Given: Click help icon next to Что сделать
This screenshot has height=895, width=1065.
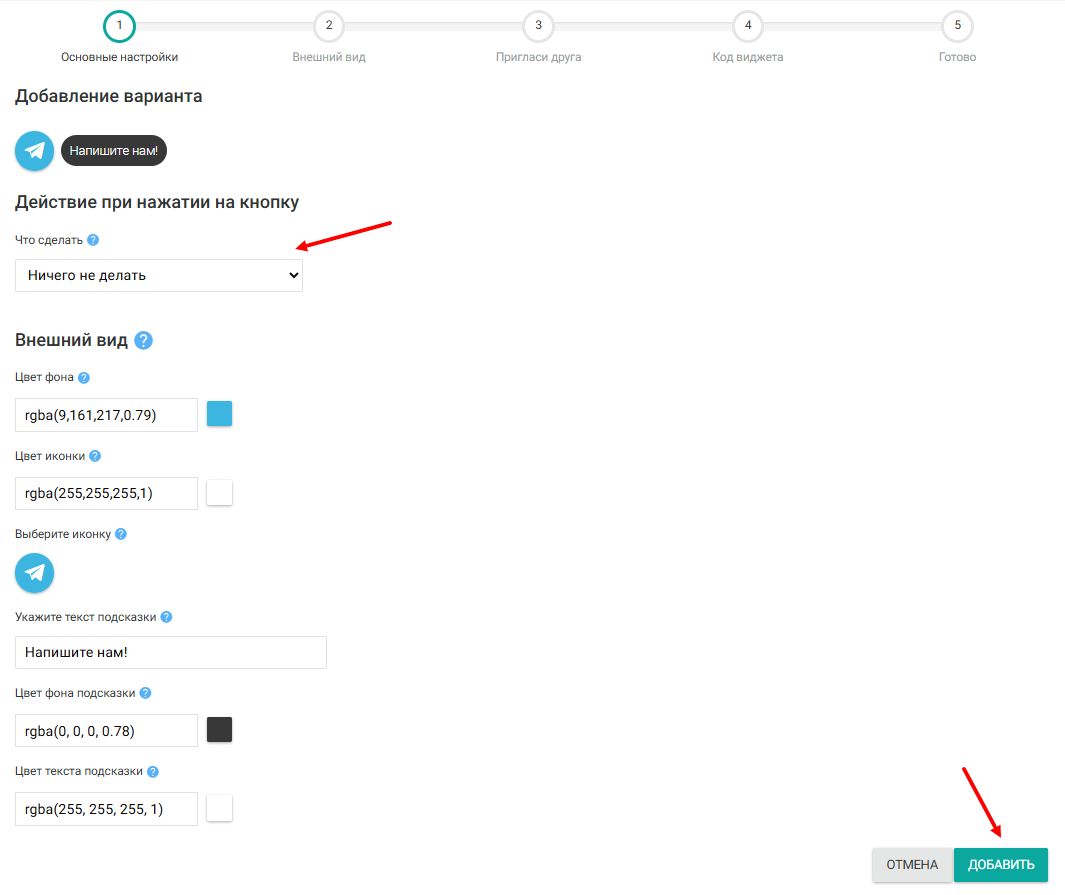Looking at the screenshot, I should pyautogui.click(x=93, y=240).
